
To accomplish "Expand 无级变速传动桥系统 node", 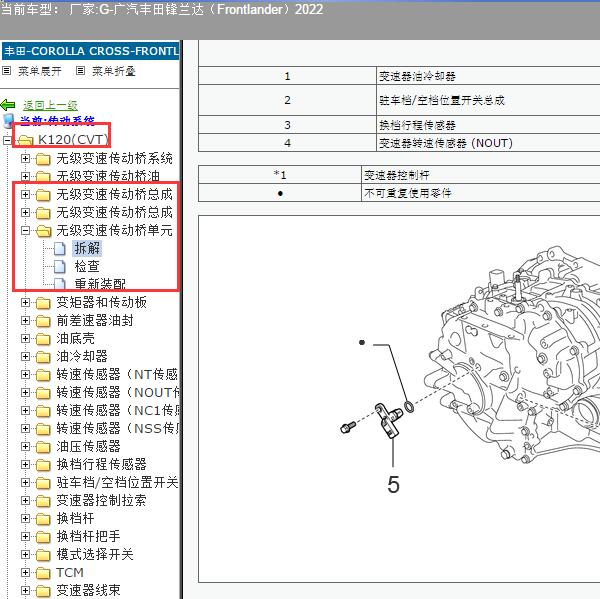I will coord(25,158).
